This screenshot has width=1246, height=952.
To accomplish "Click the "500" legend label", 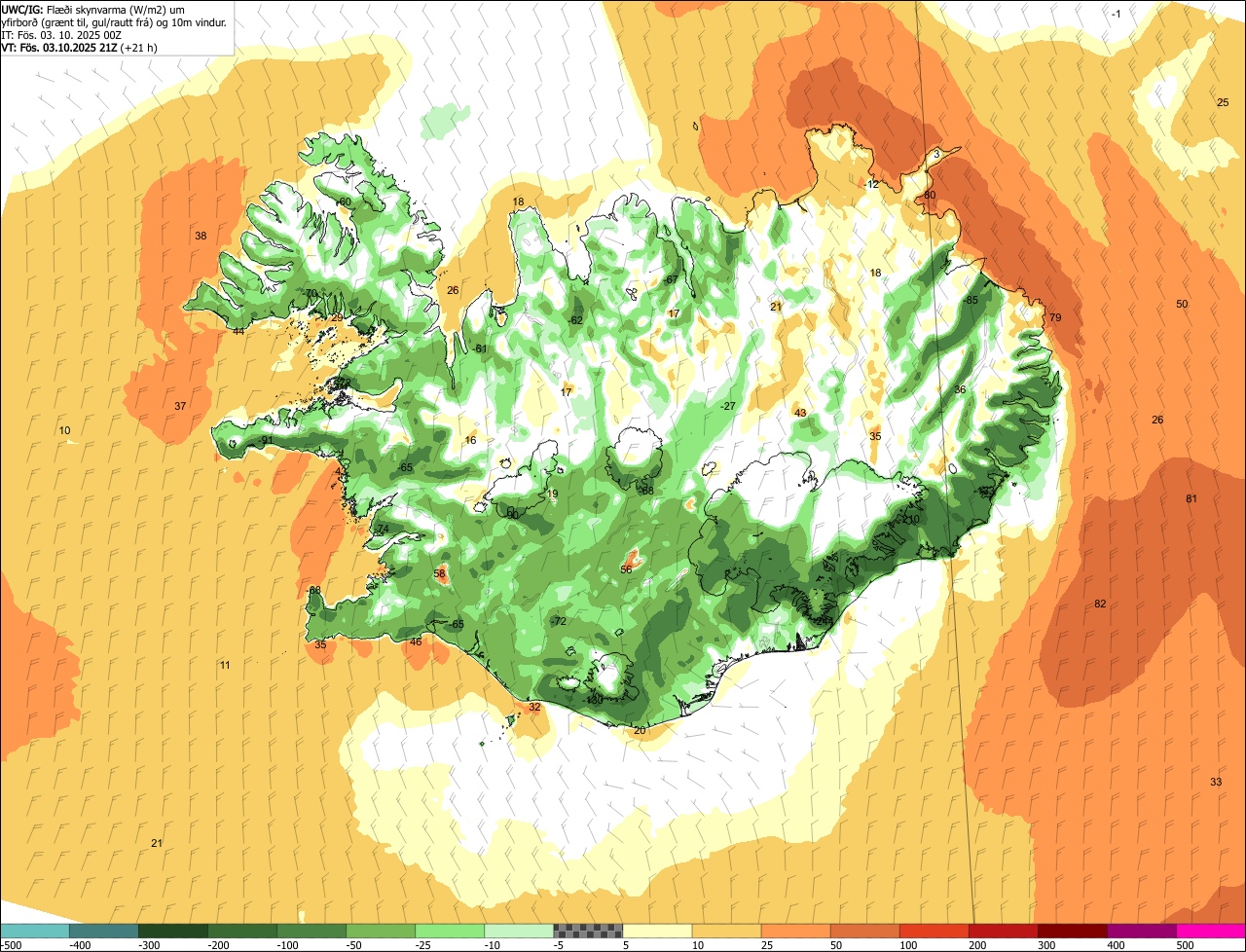I will tap(1186, 944).
